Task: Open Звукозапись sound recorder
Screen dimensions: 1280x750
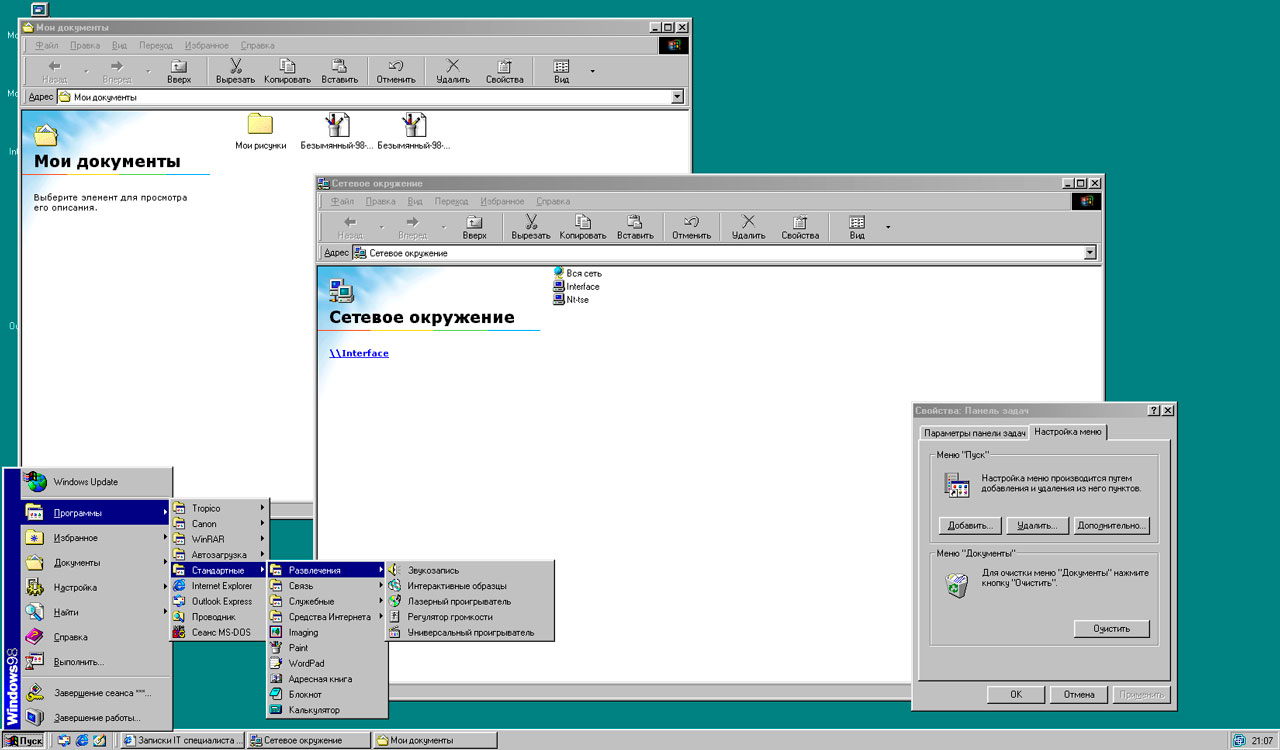Action: [x=433, y=570]
